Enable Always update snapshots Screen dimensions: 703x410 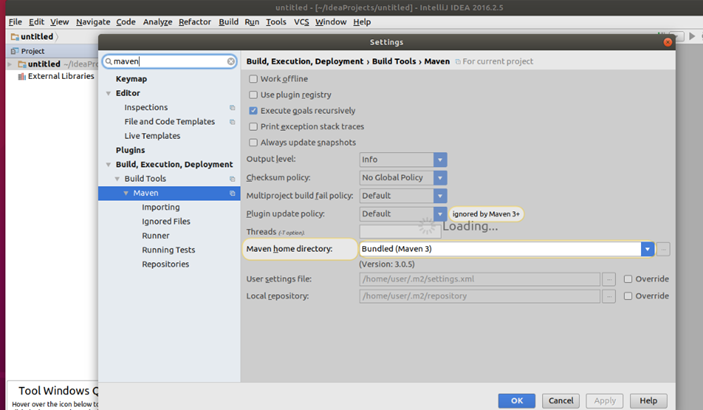pyautogui.click(x=253, y=143)
